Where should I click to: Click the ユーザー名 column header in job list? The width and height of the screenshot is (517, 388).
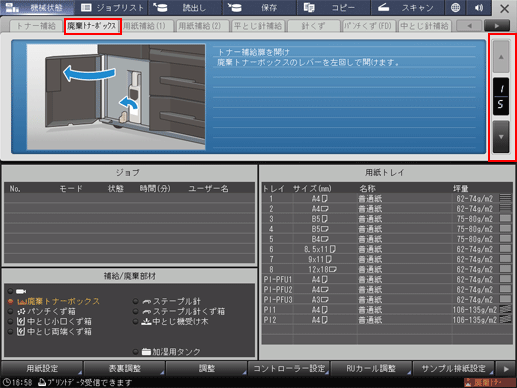coord(208,189)
